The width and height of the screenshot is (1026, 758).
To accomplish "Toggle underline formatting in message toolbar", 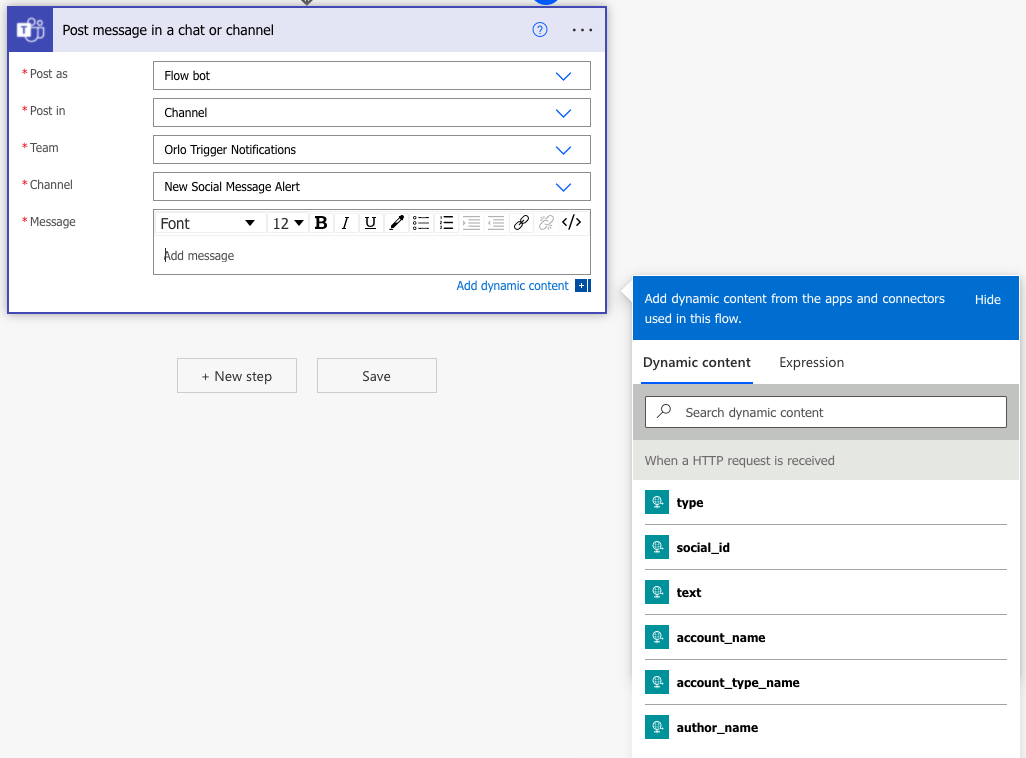I will [x=370, y=223].
